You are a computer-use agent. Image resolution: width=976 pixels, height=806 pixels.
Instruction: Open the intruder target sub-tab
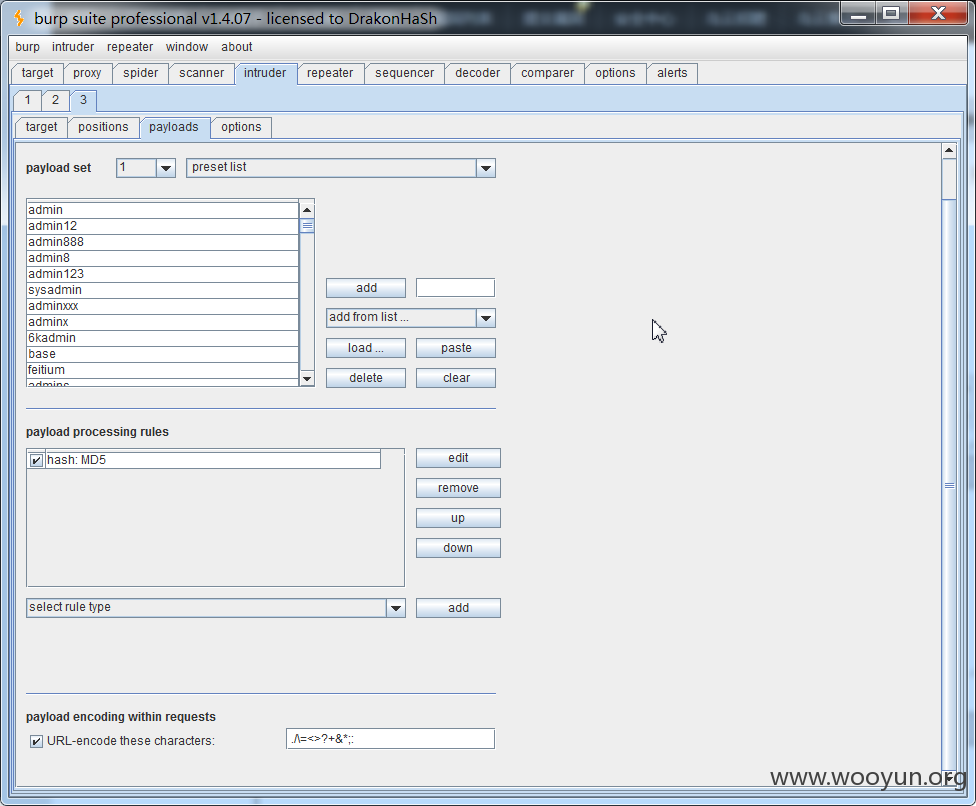tap(42, 127)
